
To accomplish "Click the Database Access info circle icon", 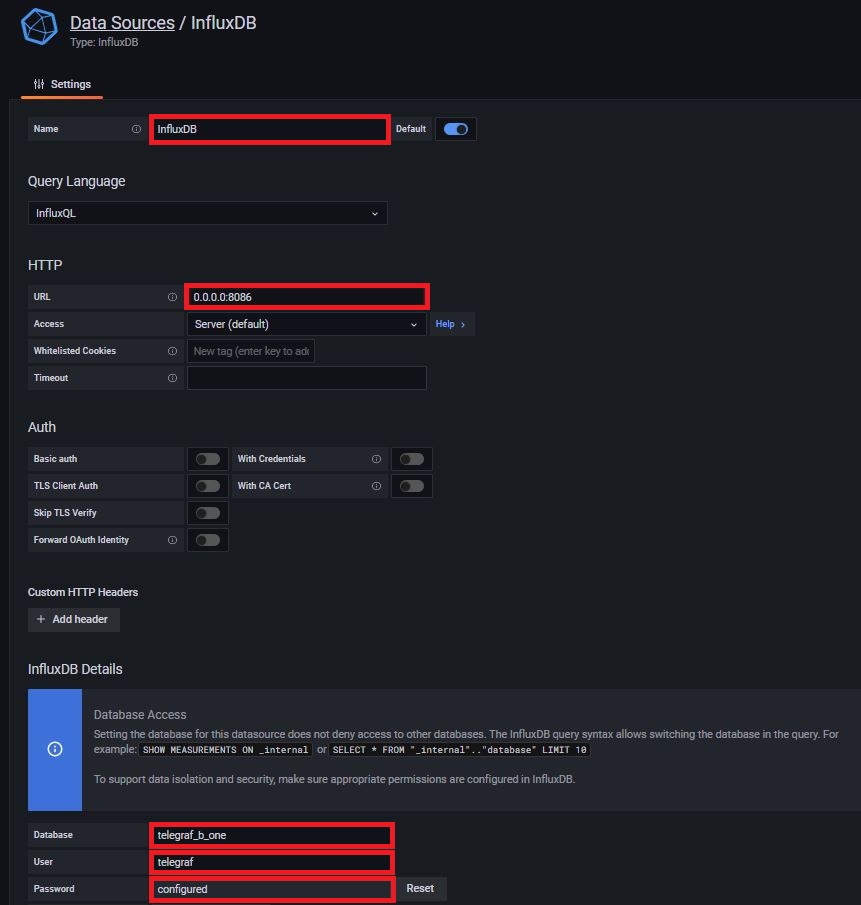I will [55, 749].
